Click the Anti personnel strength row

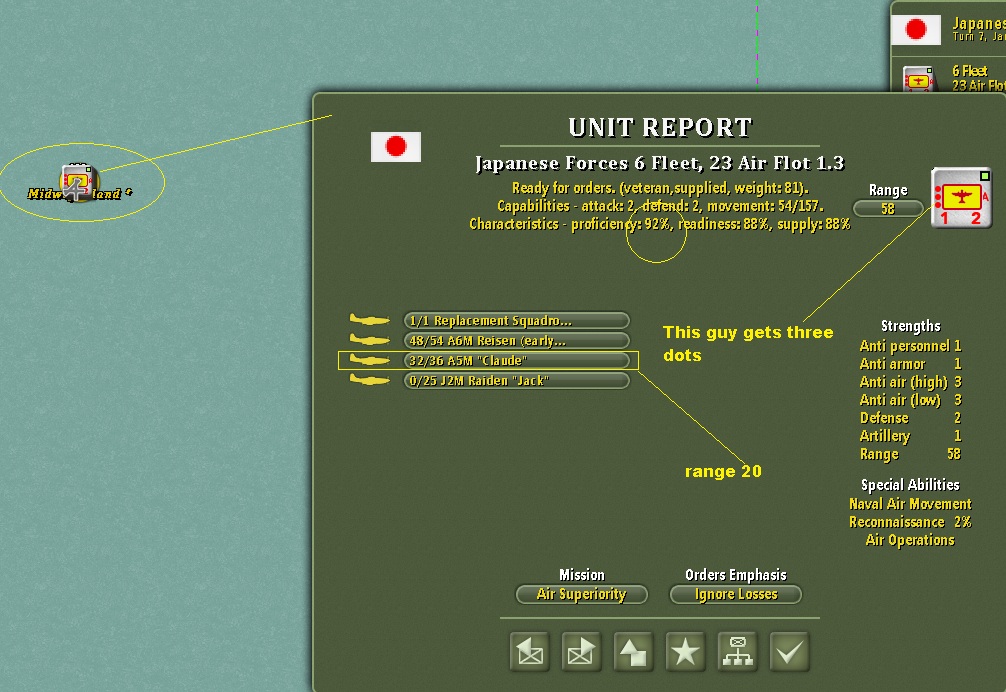click(x=910, y=346)
